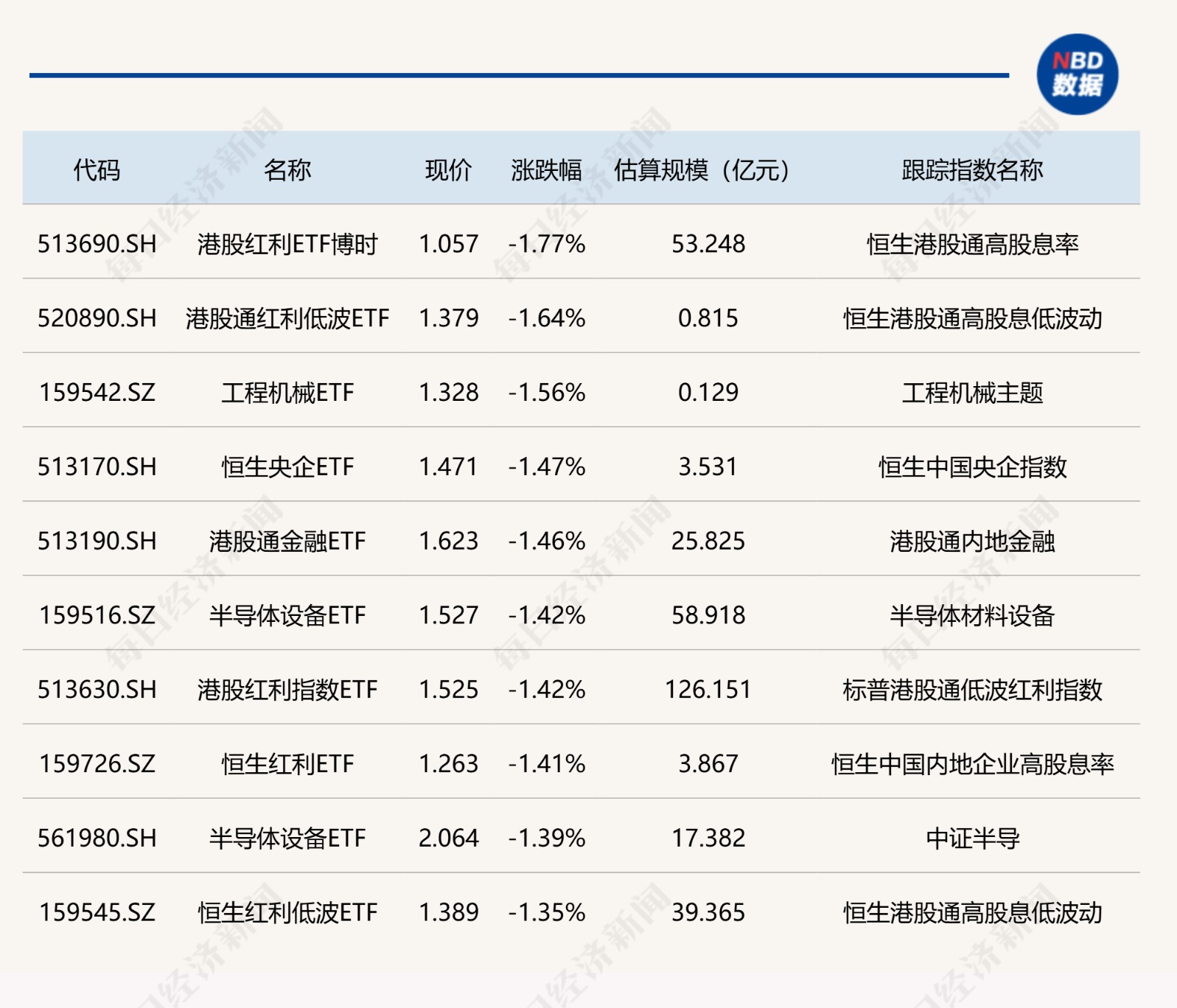
Task: Click the change value -1.64%
Action: pyautogui.click(x=546, y=318)
